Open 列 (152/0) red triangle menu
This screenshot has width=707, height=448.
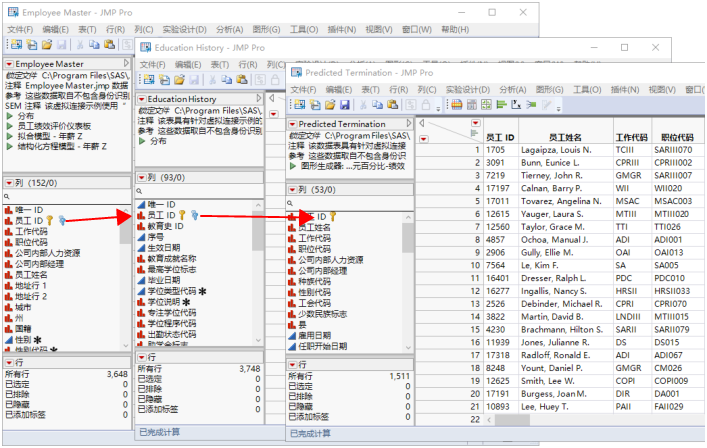[x=9, y=183]
